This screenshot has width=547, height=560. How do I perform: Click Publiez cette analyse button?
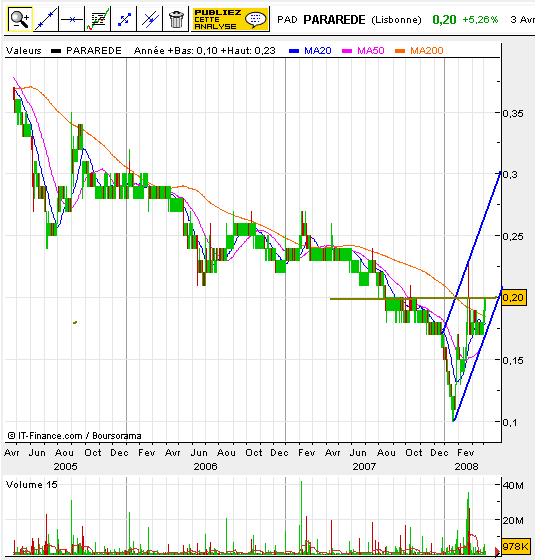click(230, 19)
